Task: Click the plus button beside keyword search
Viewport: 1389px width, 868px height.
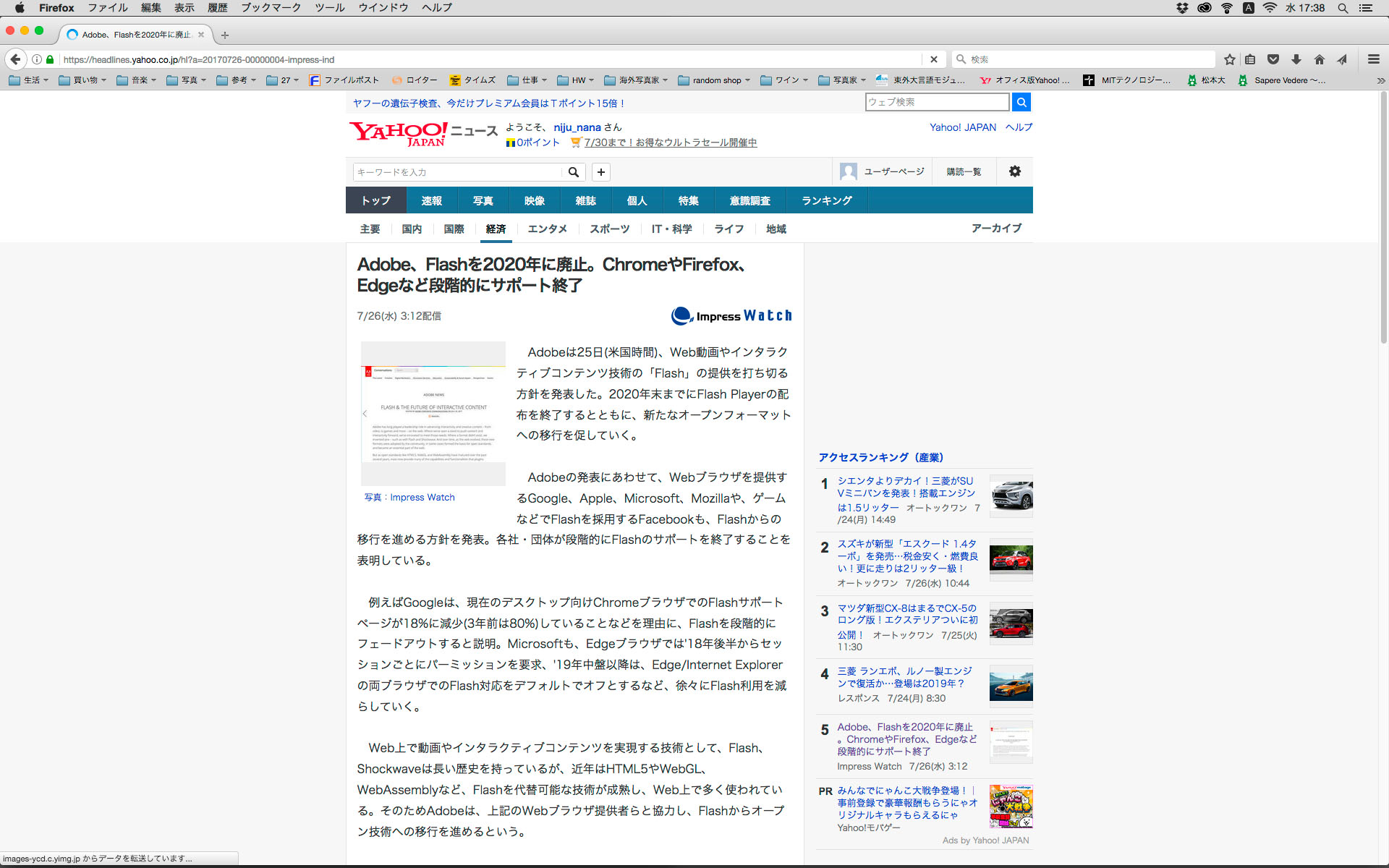Action: click(x=600, y=172)
